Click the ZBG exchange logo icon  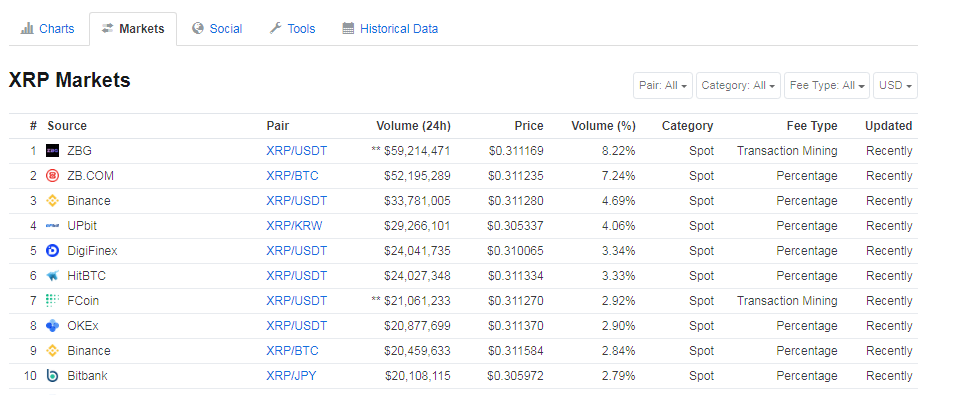point(53,150)
